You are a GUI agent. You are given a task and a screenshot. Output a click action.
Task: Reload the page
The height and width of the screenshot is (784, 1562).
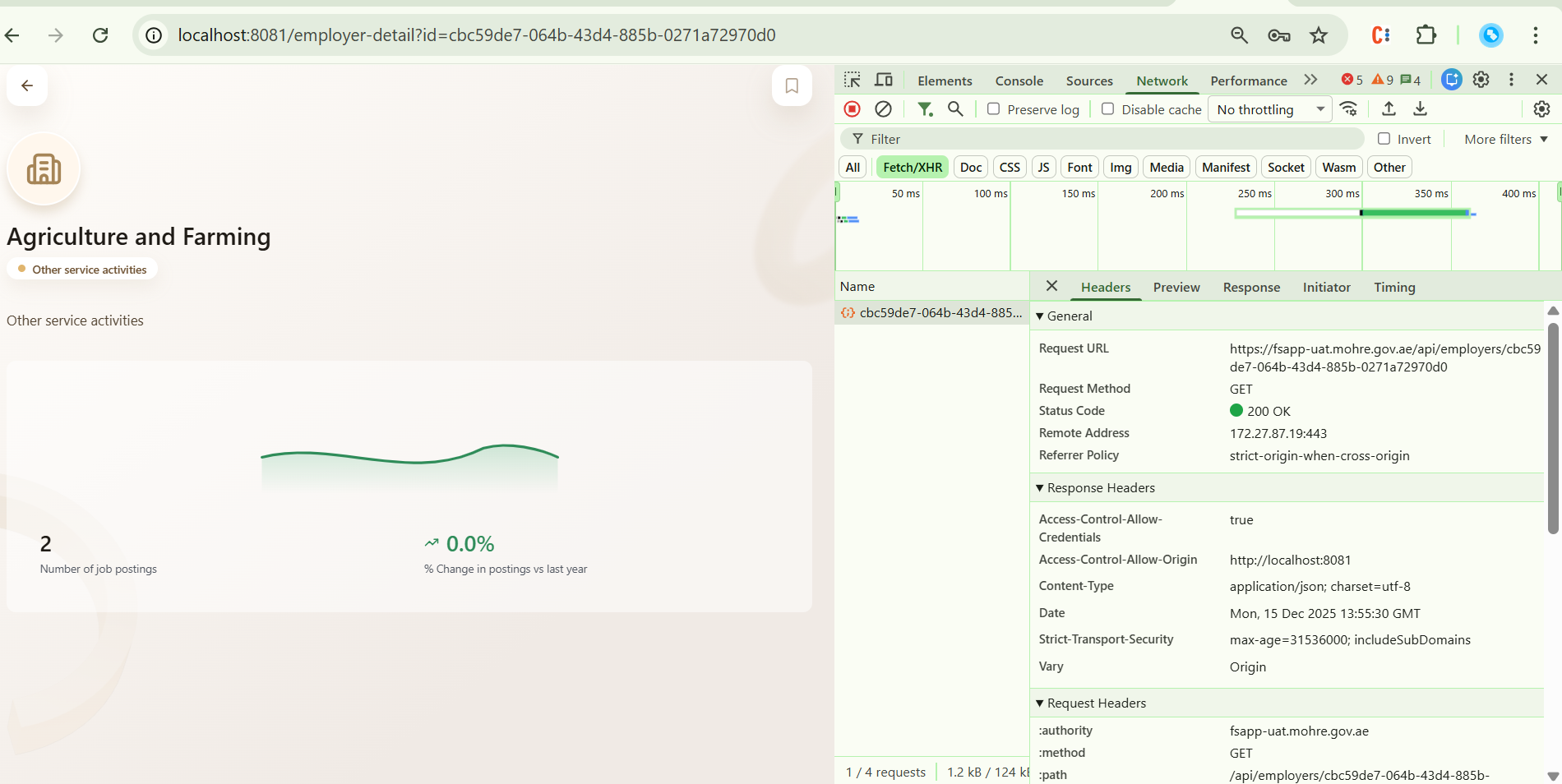100,35
